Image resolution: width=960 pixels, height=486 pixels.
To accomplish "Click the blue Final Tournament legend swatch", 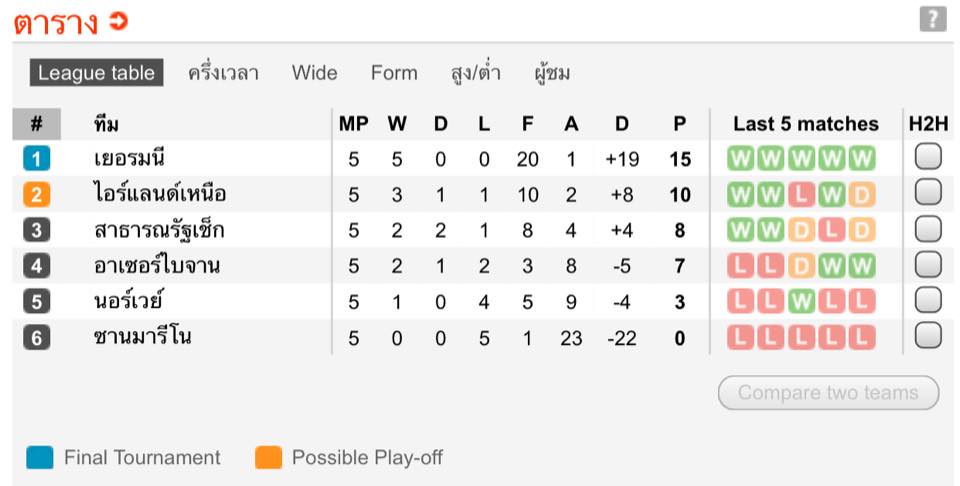I will point(41,458).
